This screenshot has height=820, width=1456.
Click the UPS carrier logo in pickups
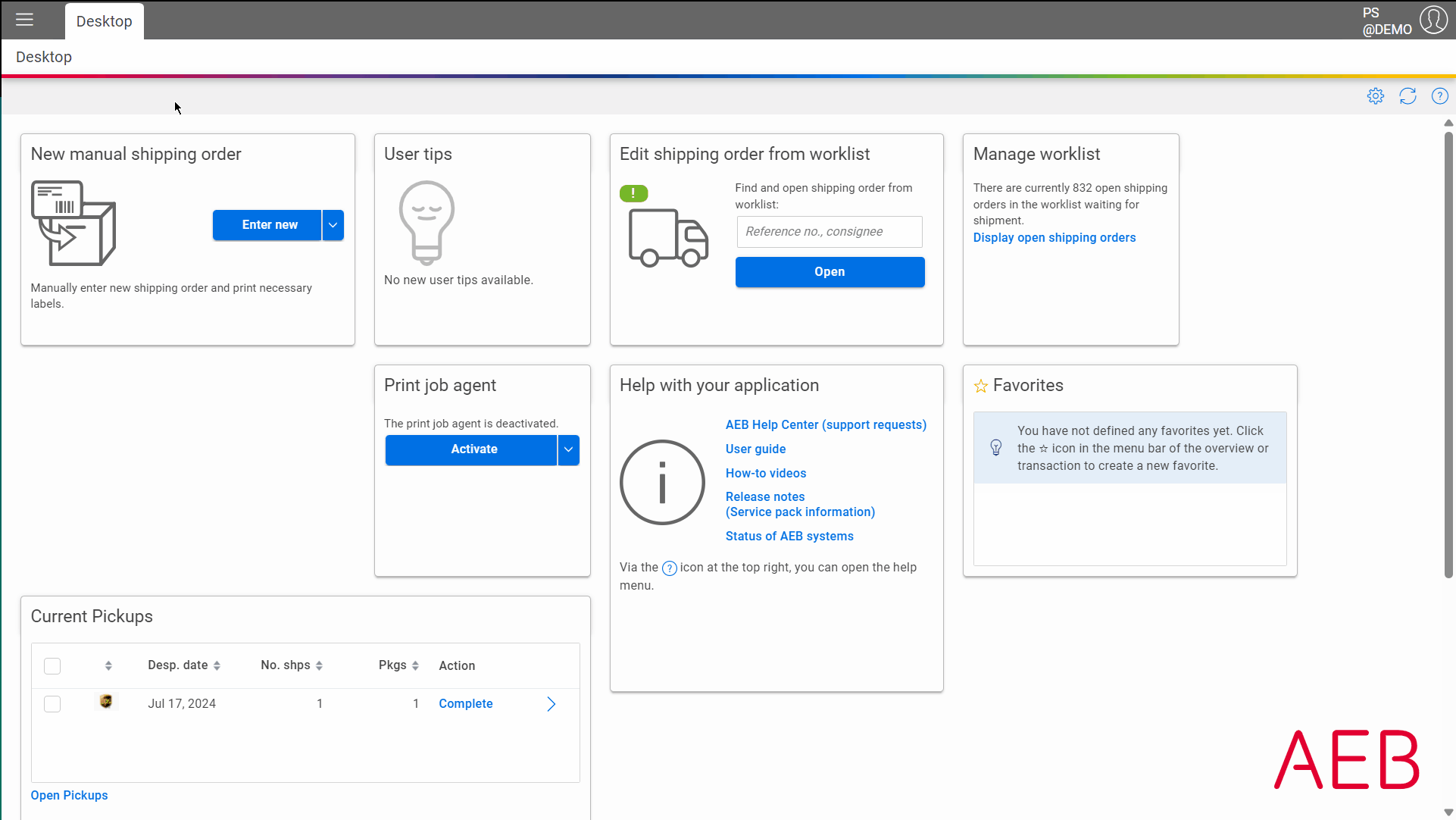point(106,702)
